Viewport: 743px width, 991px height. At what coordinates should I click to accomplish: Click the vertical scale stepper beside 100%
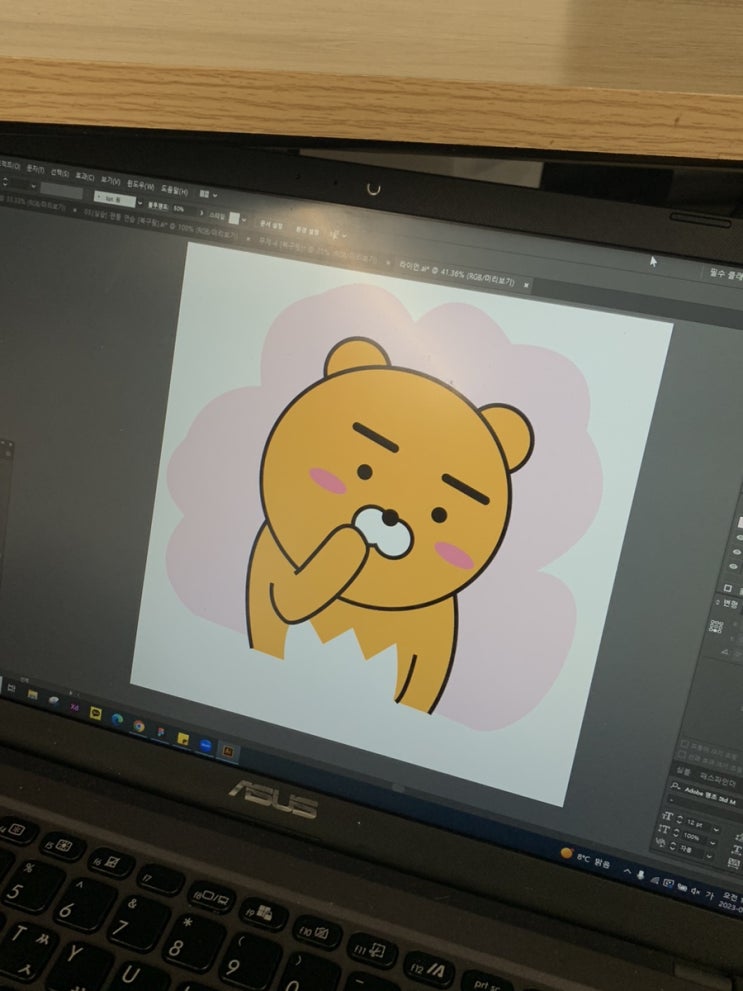click(676, 832)
